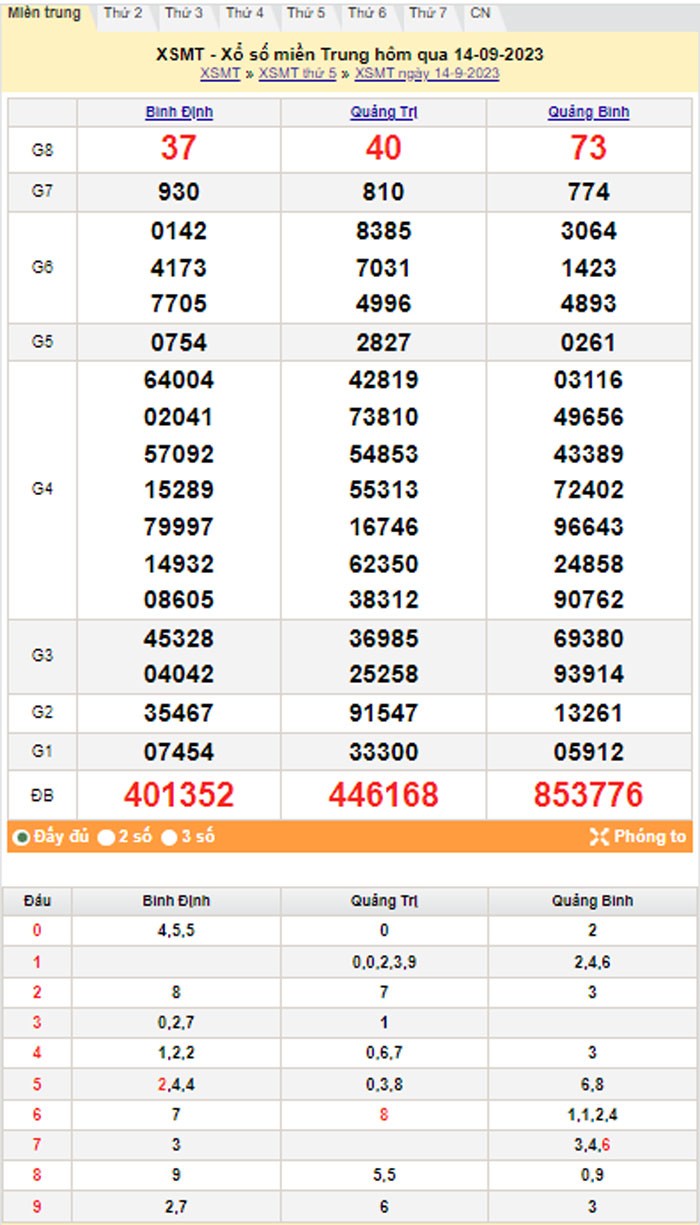The image size is (700, 1225).
Task: Open the XSMT ngày 14-9-2023 link
Action: point(427,74)
